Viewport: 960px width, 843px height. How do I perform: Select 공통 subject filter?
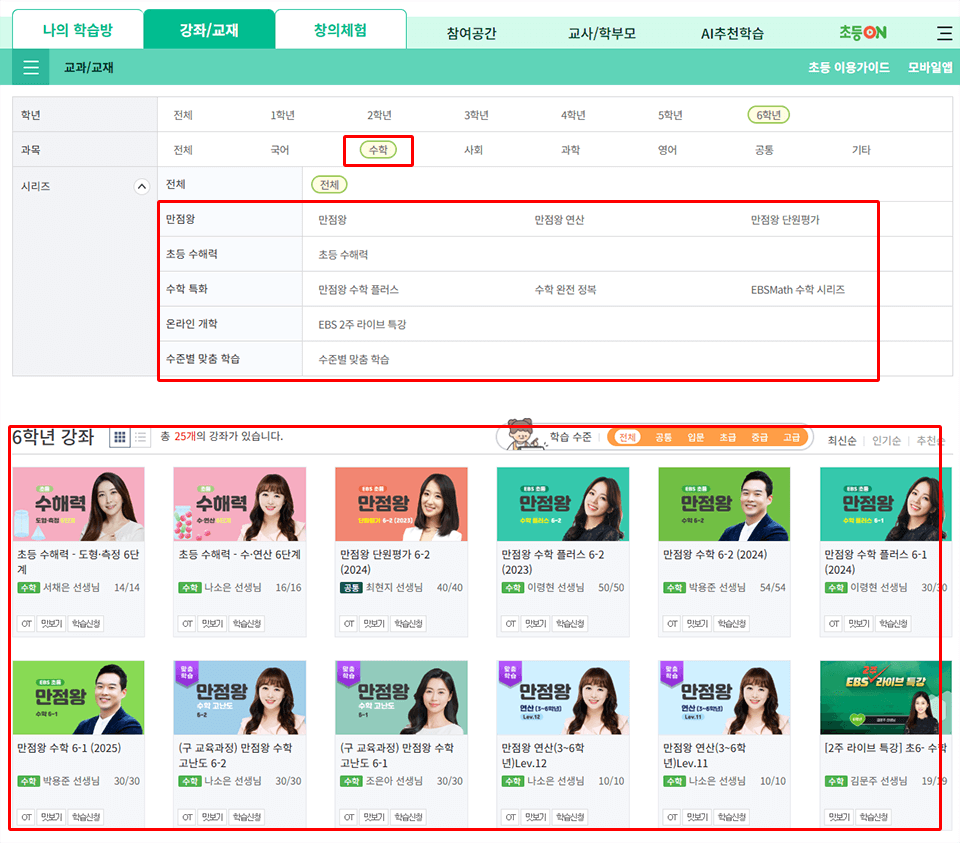click(x=764, y=150)
